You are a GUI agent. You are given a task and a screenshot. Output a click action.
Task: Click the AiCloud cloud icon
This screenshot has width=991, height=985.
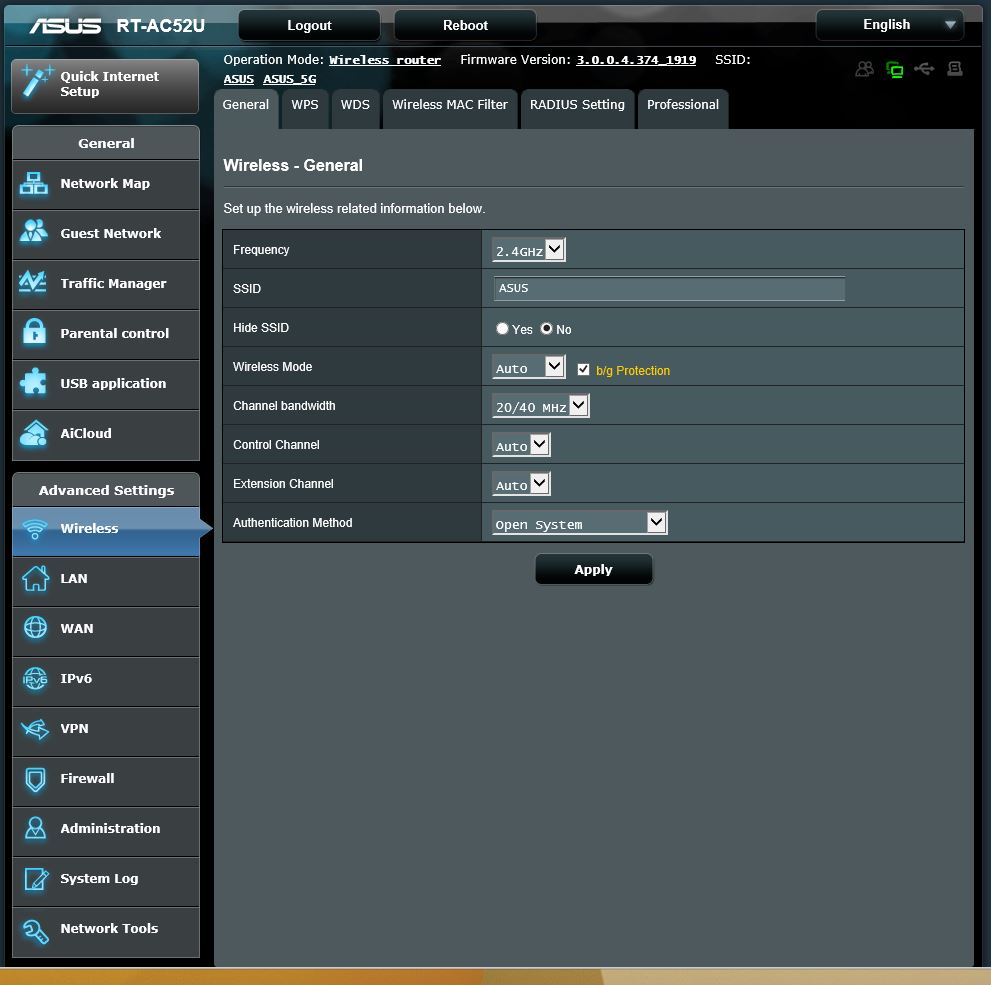coord(34,433)
